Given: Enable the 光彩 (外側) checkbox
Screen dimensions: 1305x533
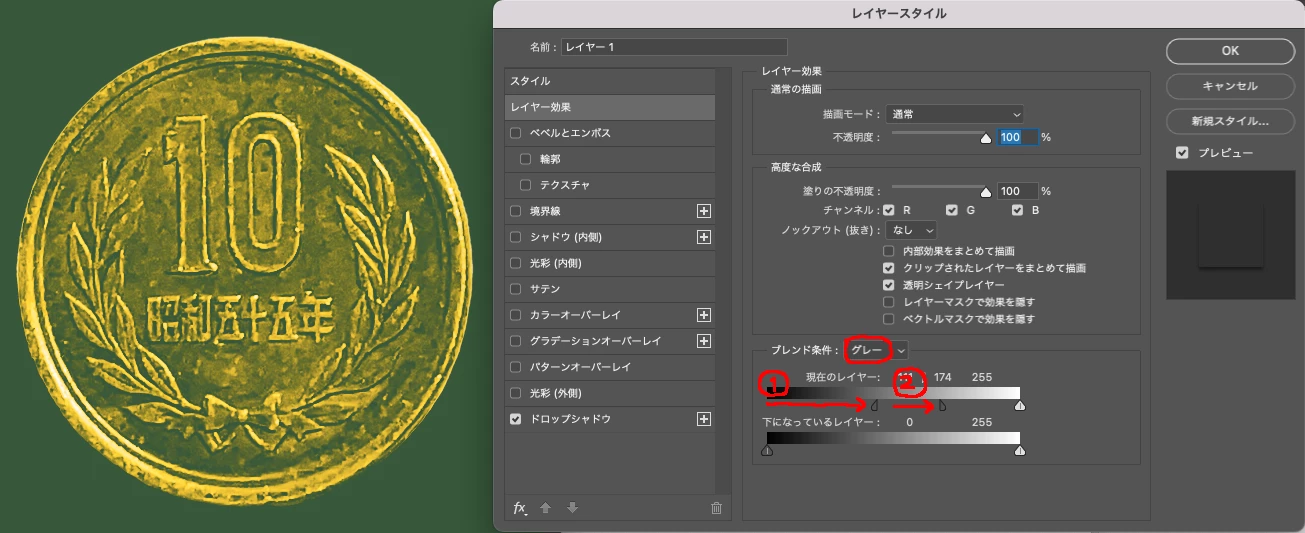Looking at the screenshot, I should (516, 393).
